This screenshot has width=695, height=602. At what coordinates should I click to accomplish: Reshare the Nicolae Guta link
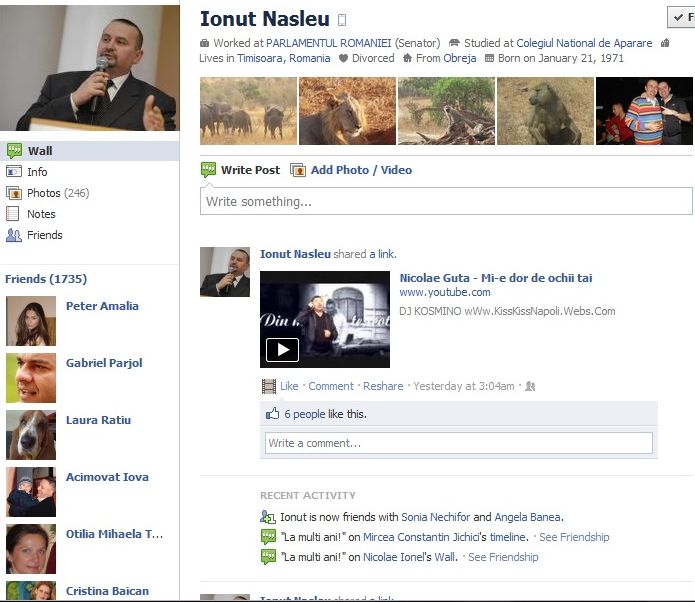[x=383, y=386]
